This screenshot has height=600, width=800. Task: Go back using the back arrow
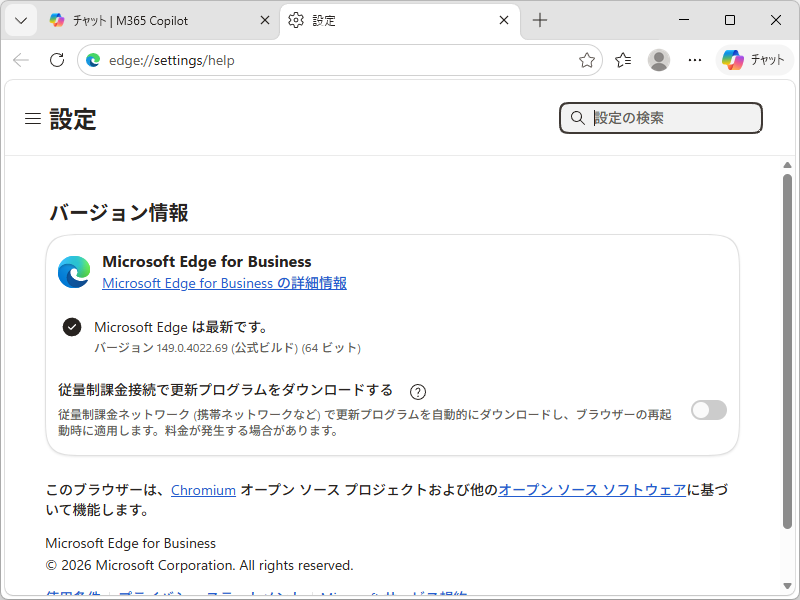tap(21, 60)
